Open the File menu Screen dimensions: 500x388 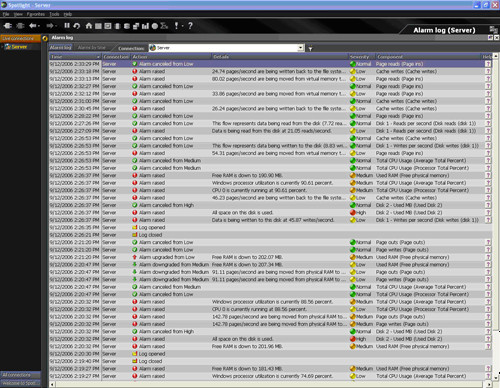click(6, 14)
